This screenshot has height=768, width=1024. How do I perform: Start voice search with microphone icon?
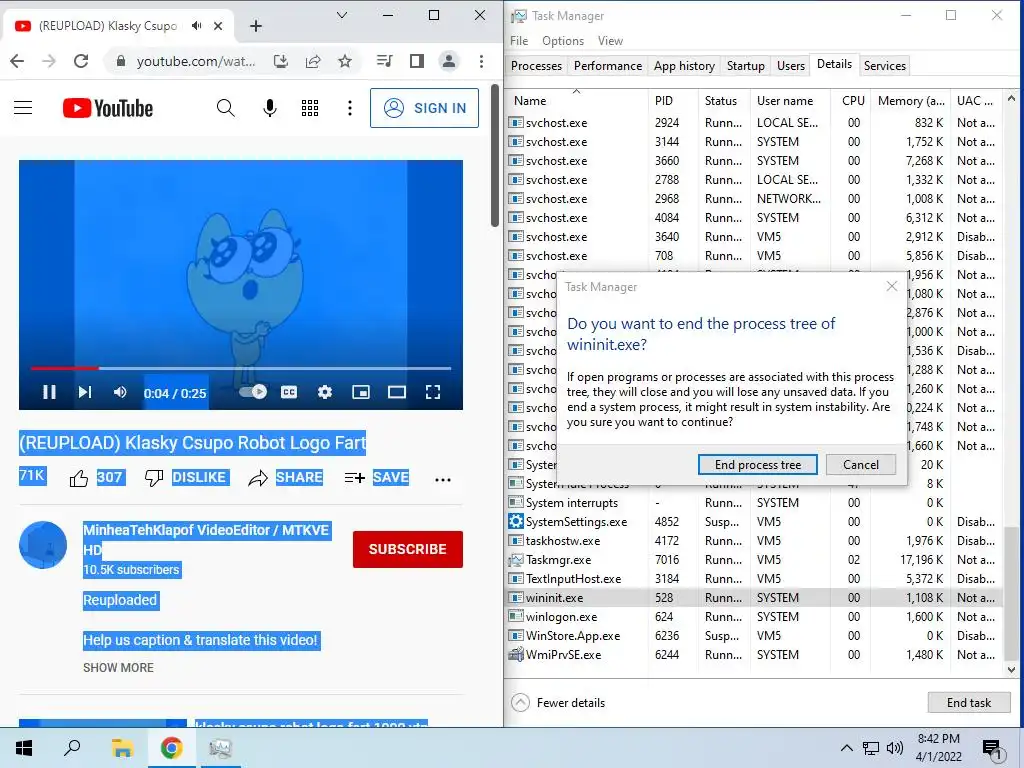(270, 108)
